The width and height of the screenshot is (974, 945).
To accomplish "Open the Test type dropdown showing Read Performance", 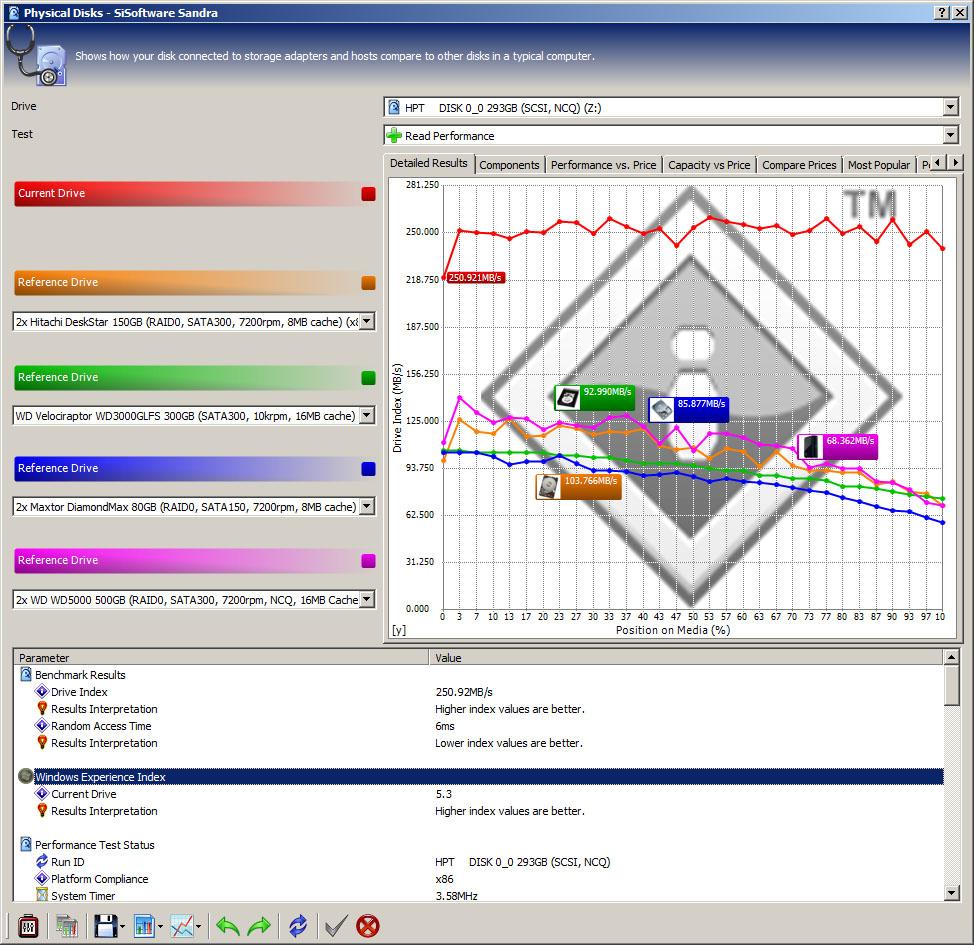I will [x=950, y=135].
